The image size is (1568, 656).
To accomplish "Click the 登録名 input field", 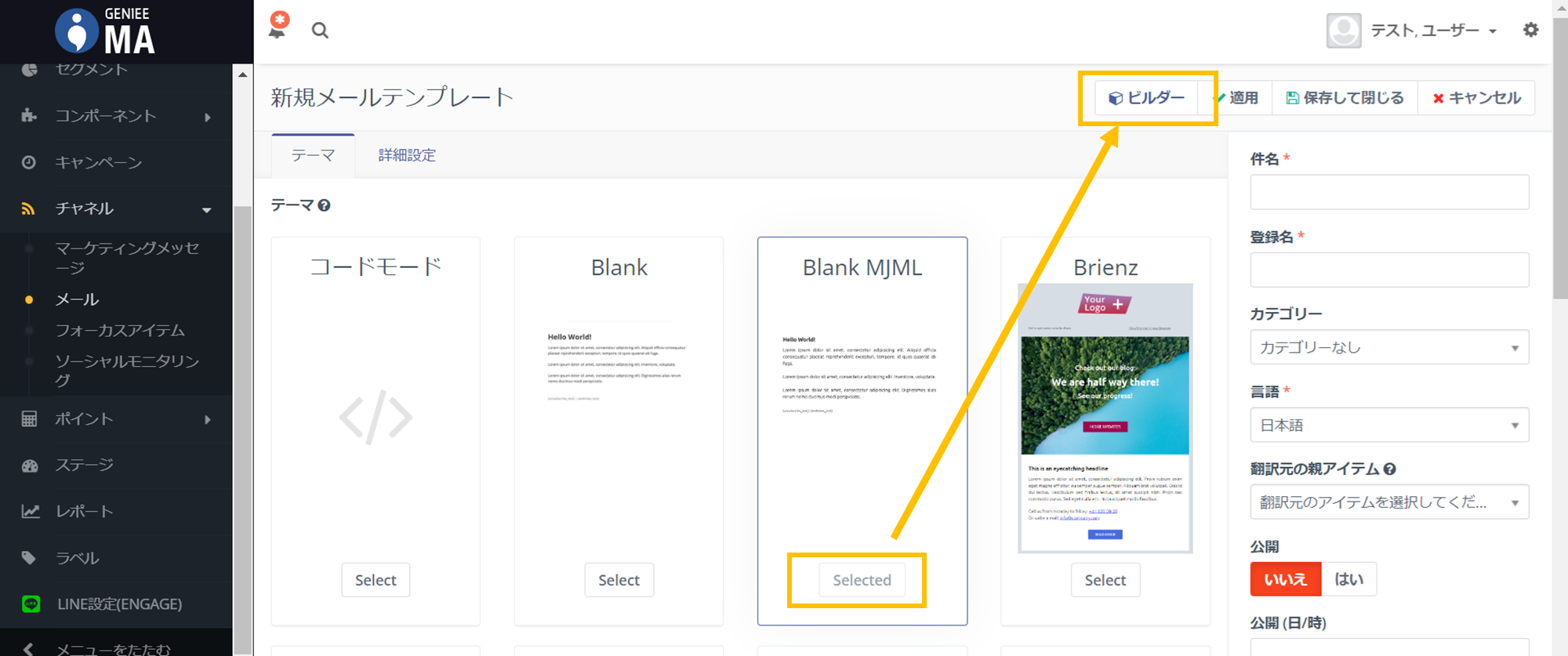I will click(1389, 270).
